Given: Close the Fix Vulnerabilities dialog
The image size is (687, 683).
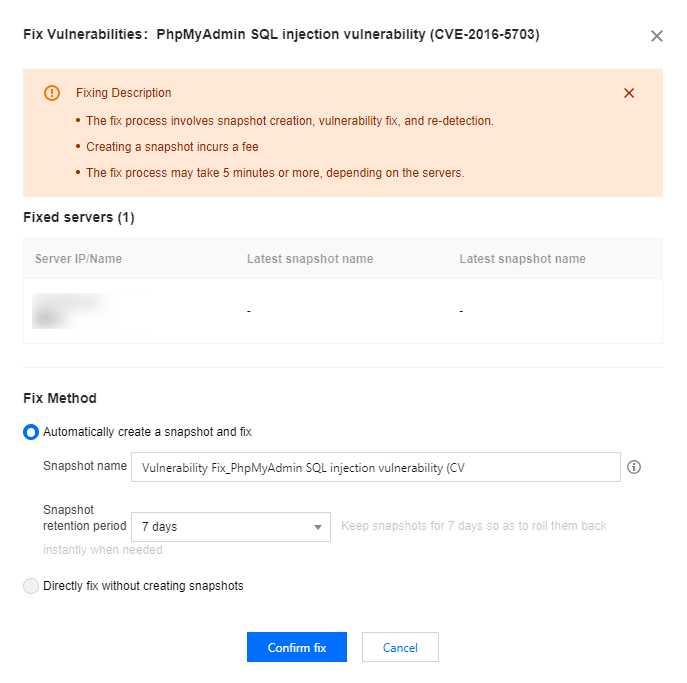Looking at the screenshot, I should 656,36.
